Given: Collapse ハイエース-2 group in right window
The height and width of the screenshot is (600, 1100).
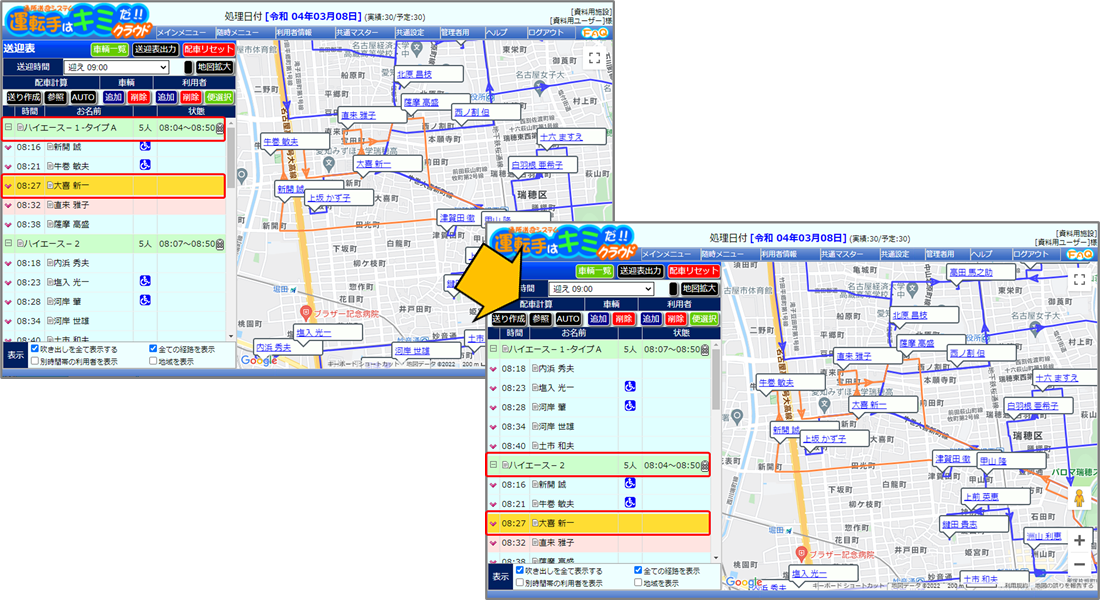Looking at the screenshot, I should (493, 465).
